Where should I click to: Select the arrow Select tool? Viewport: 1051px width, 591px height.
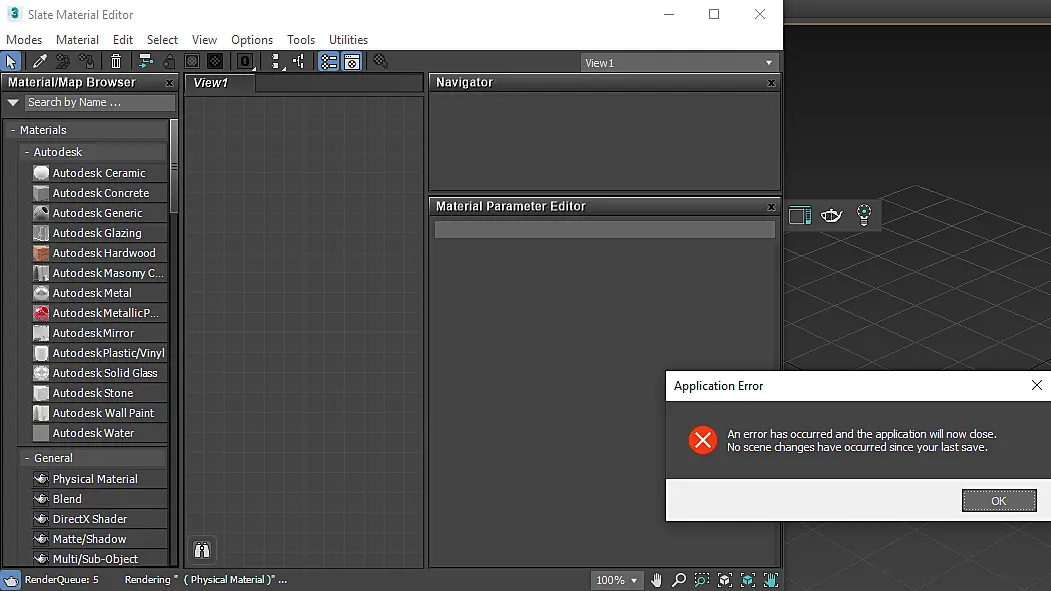tap(11, 62)
